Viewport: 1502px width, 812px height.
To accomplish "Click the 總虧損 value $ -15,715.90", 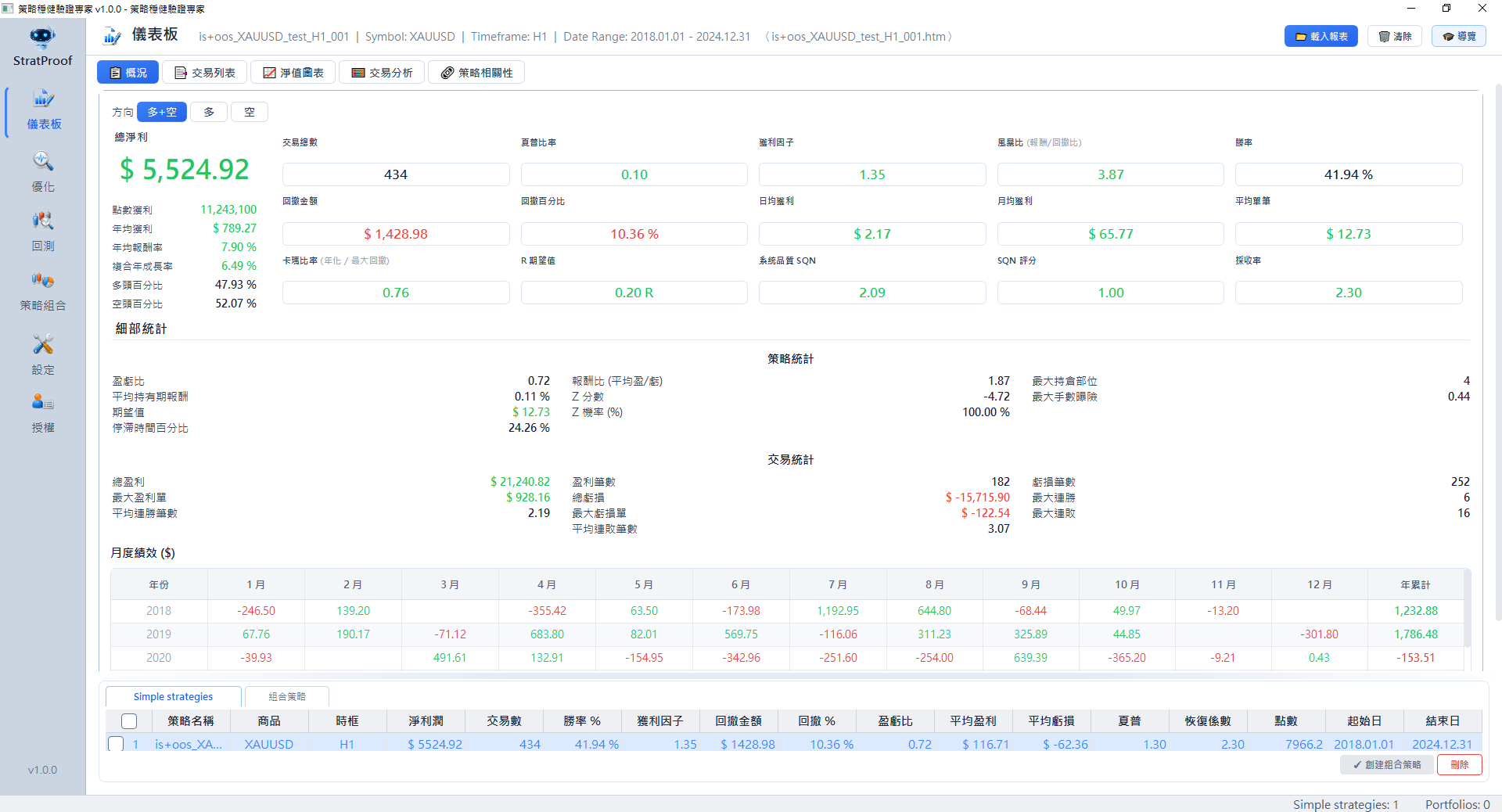I will coord(978,498).
